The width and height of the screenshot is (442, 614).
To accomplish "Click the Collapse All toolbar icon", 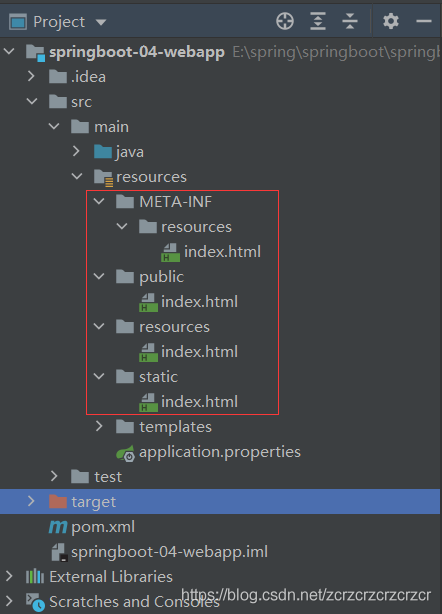I will point(350,21).
